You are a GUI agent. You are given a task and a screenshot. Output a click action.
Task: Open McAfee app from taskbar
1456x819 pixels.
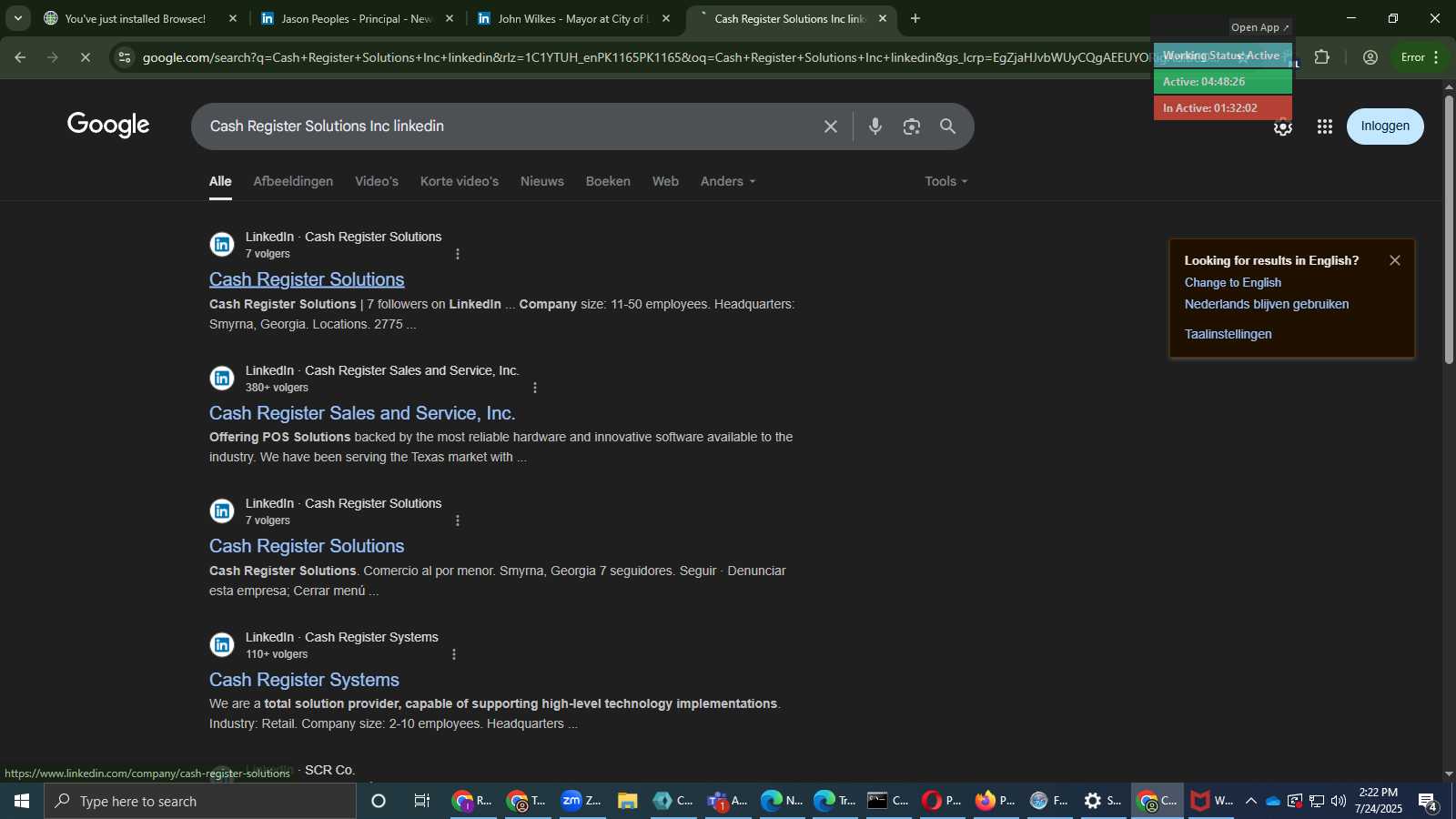[x=1211, y=801]
